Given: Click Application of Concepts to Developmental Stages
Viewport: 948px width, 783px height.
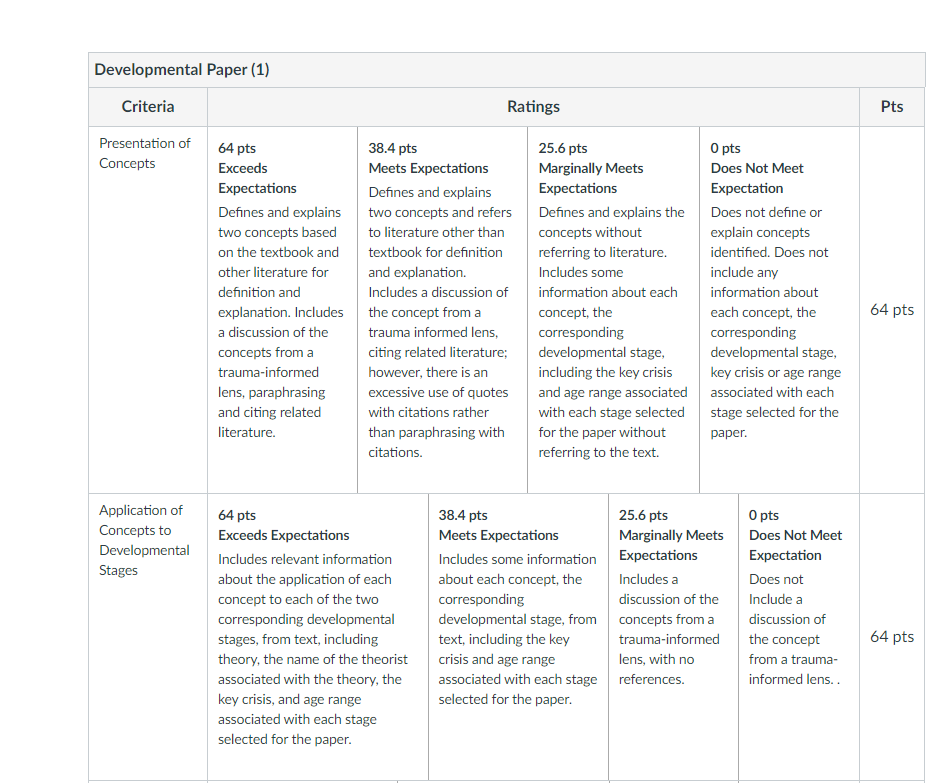Looking at the screenshot, I should 144,540.
